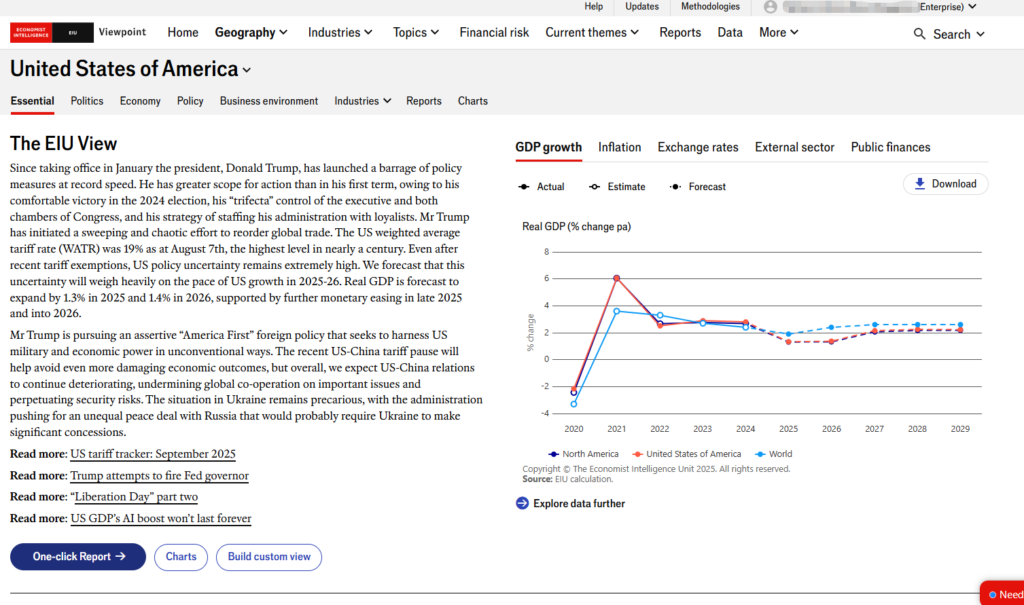
Task: Expand the Geography dropdown menu
Action: pos(251,32)
